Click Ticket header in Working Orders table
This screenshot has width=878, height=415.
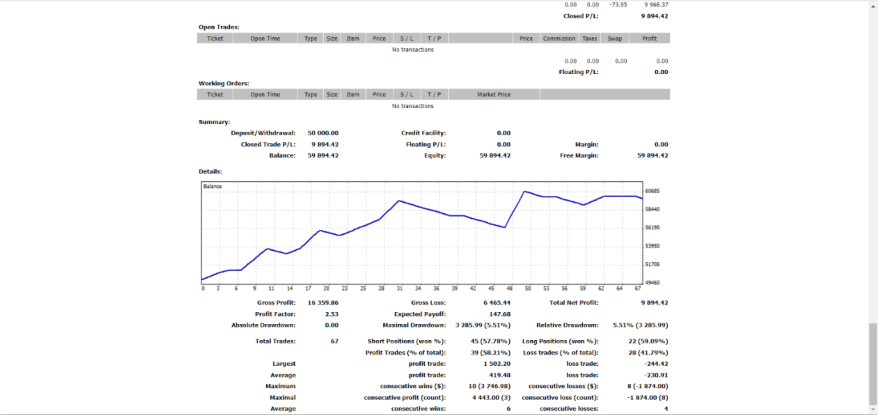(215, 94)
